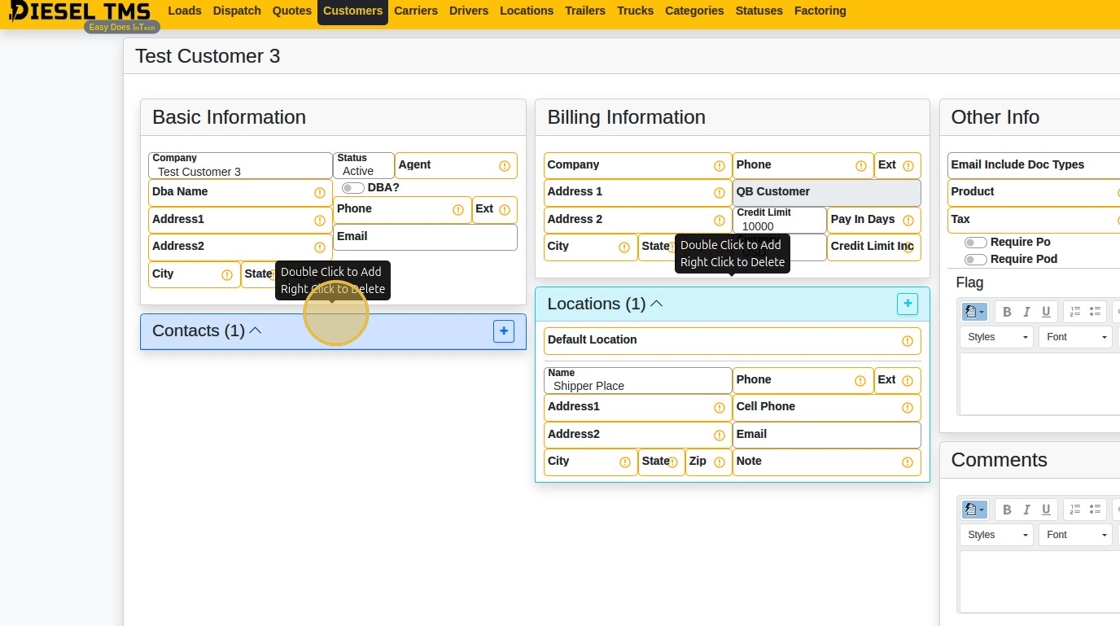Image resolution: width=1120 pixels, height=626 pixels.
Task: Go to the Carriers page
Action: click(415, 11)
